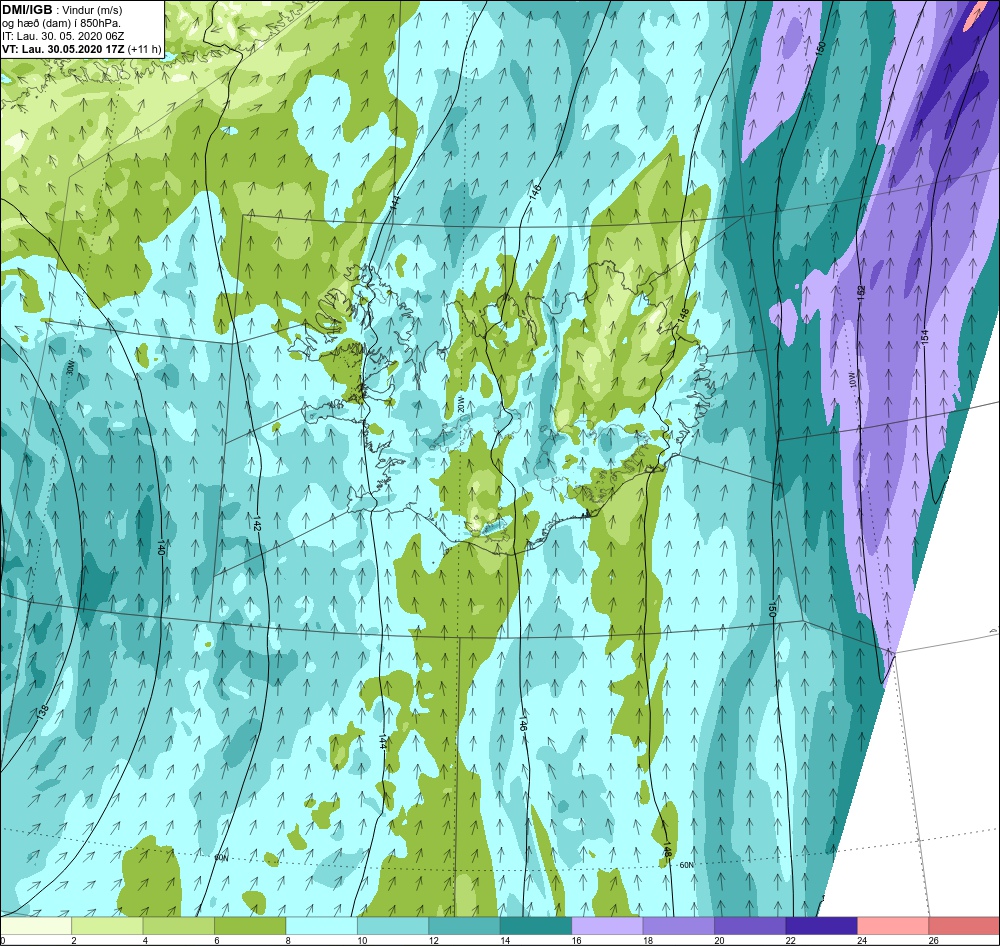
Task: Click the legend scale value '16'
Action: 577,940
